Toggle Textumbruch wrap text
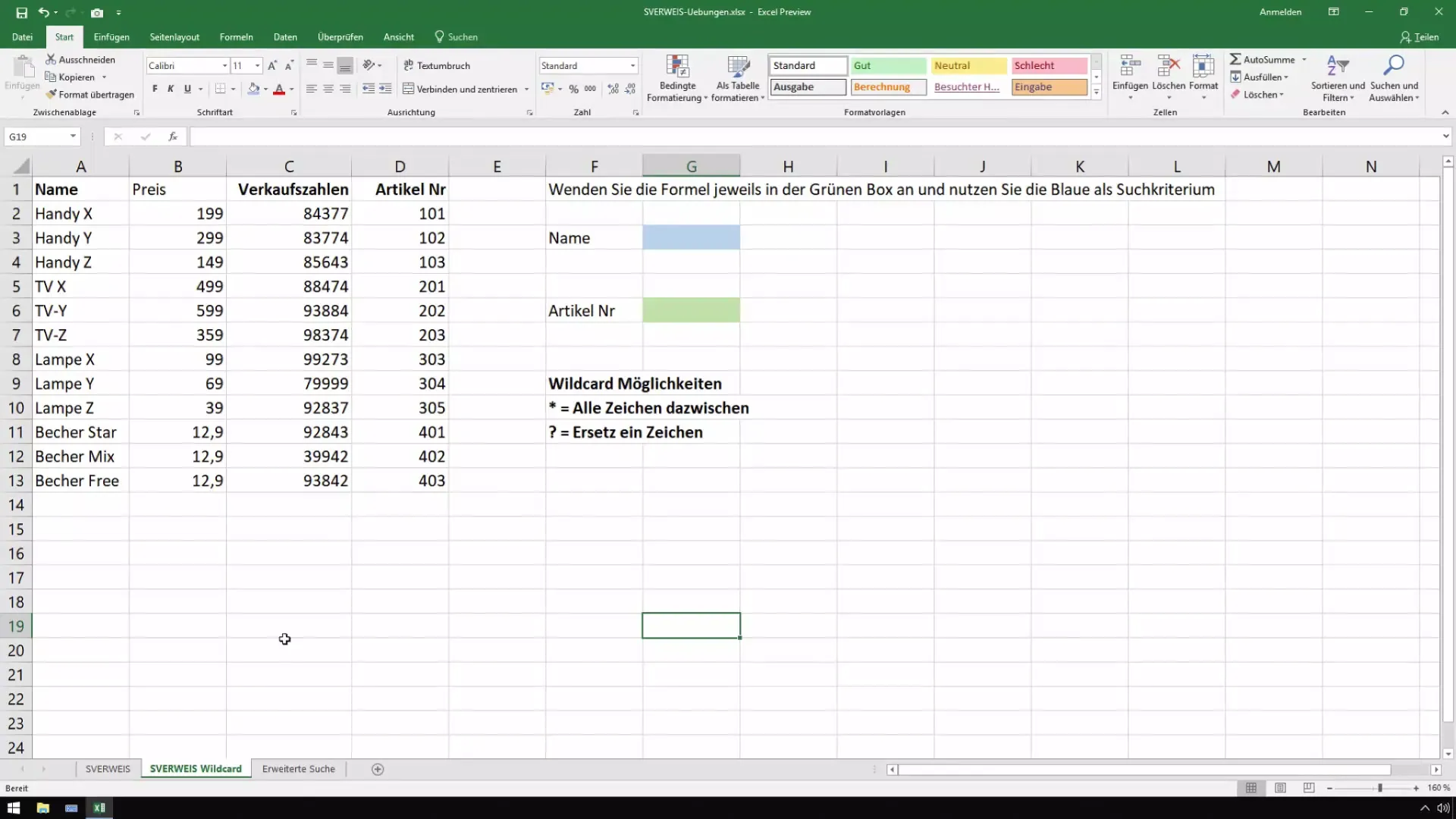This screenshot has height=819, width=1456. [x=437, y=65]
